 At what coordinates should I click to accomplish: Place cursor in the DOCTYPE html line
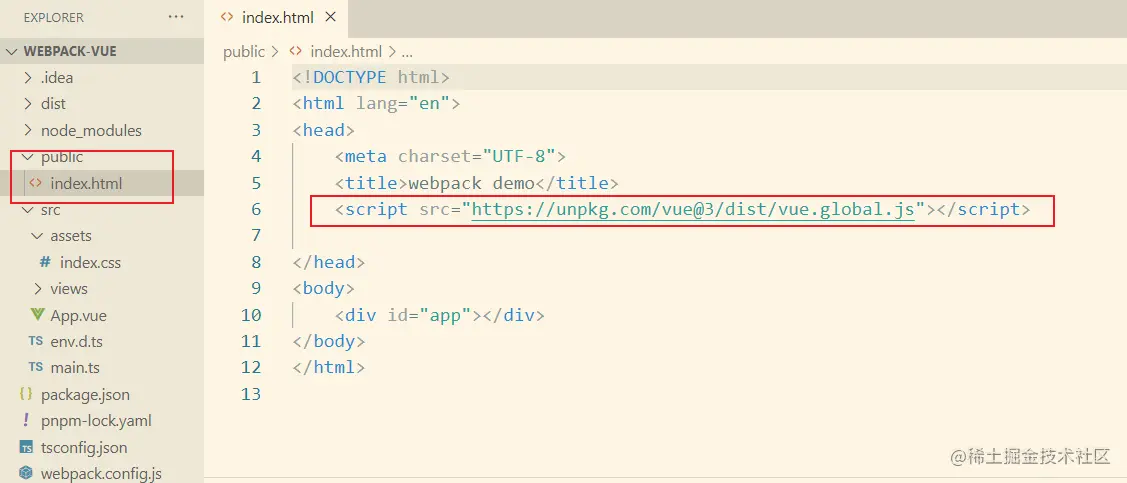372,78
